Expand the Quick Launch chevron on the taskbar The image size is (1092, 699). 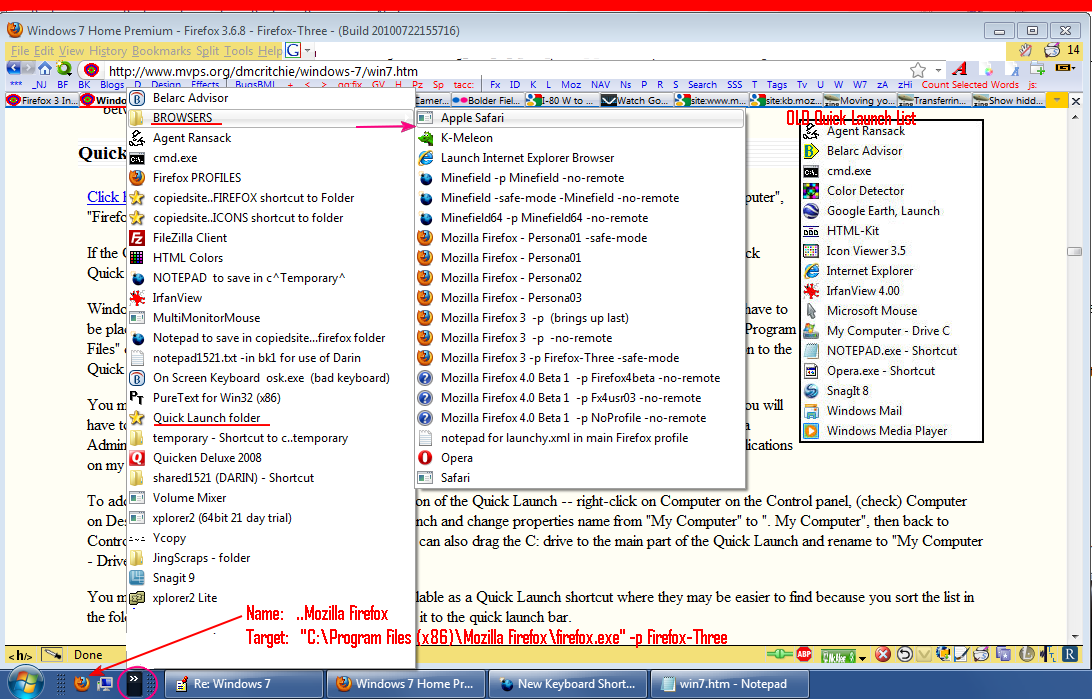pos(134,683)
